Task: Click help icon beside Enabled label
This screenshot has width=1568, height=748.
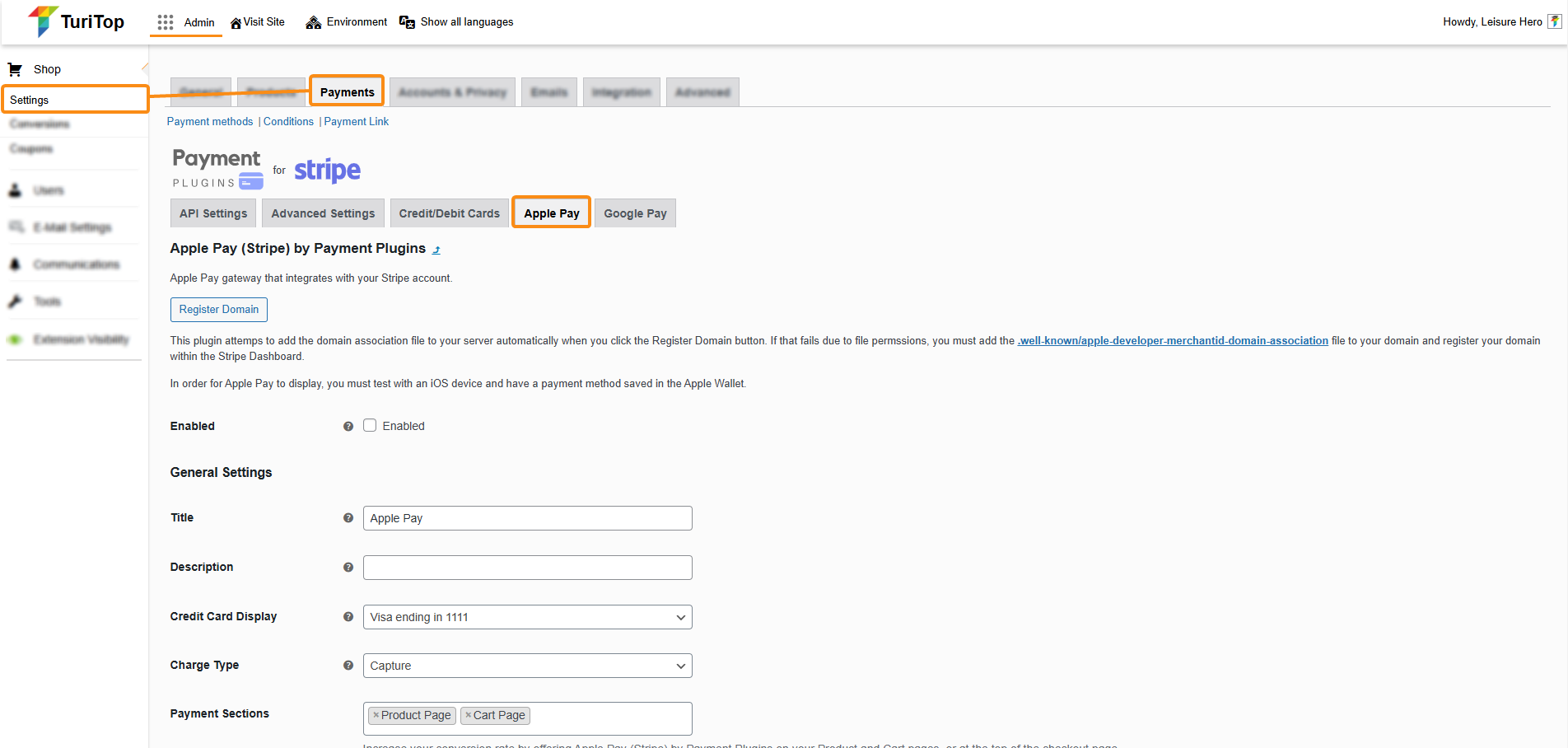Action: tap(348, 427)
